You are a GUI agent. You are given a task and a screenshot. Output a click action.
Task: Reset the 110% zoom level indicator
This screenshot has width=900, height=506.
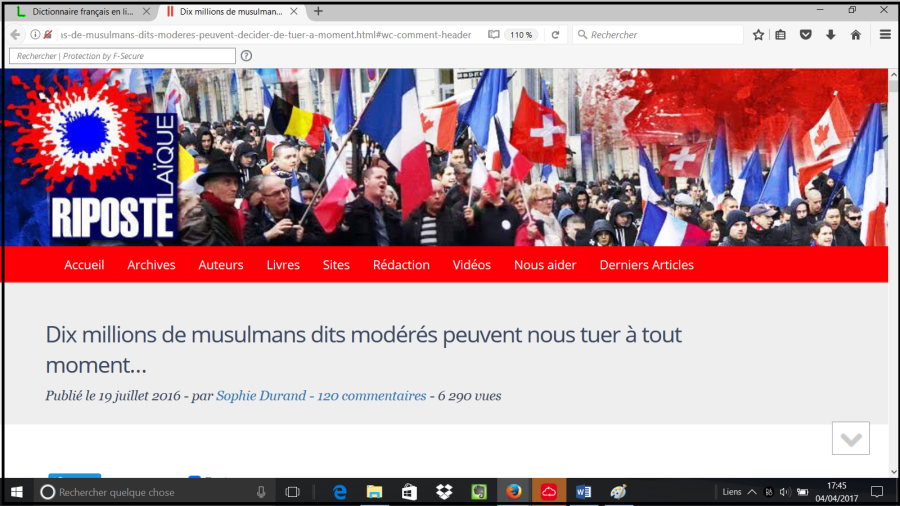pos(521,35)
